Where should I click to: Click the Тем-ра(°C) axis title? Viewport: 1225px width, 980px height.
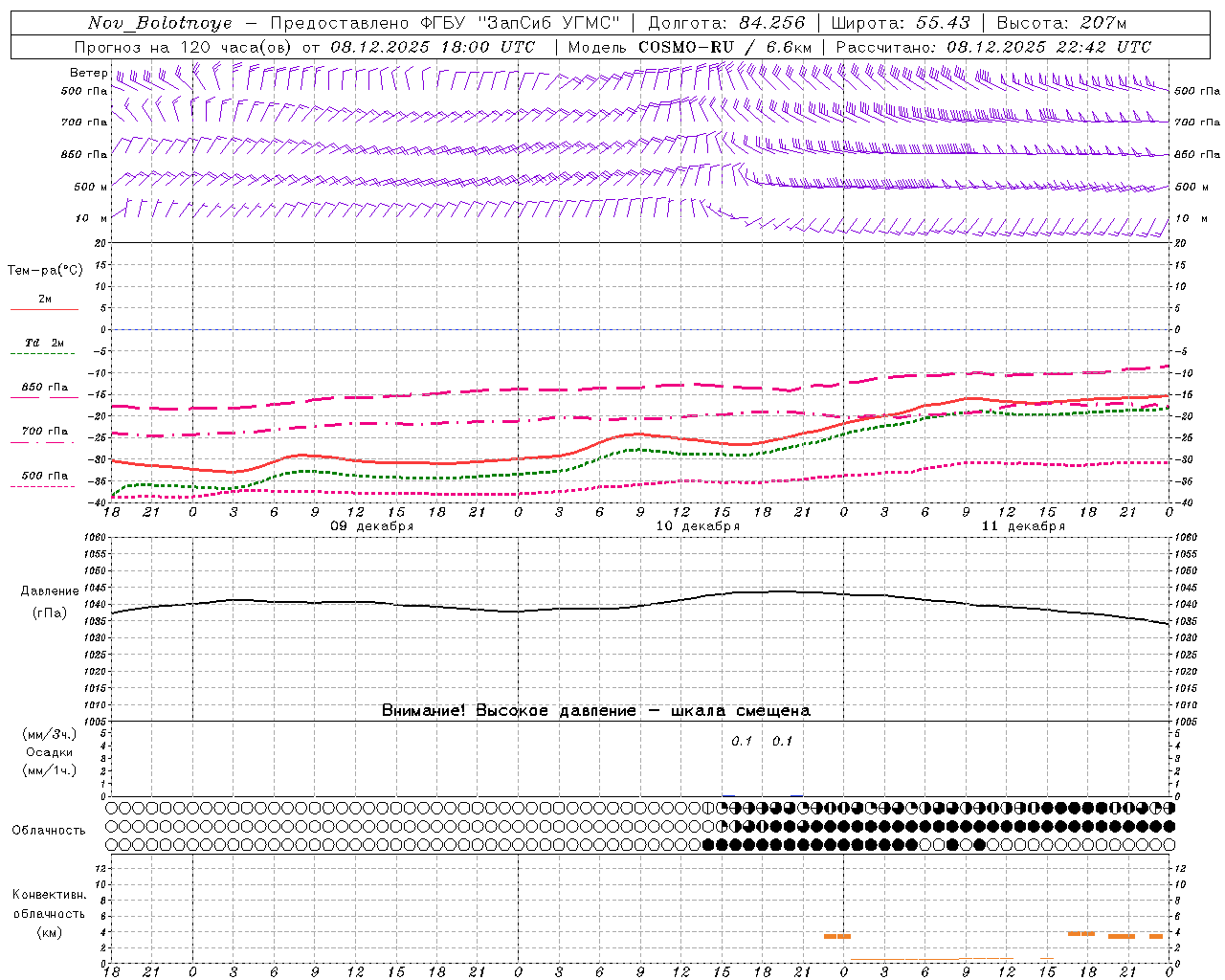click(45, 271)
